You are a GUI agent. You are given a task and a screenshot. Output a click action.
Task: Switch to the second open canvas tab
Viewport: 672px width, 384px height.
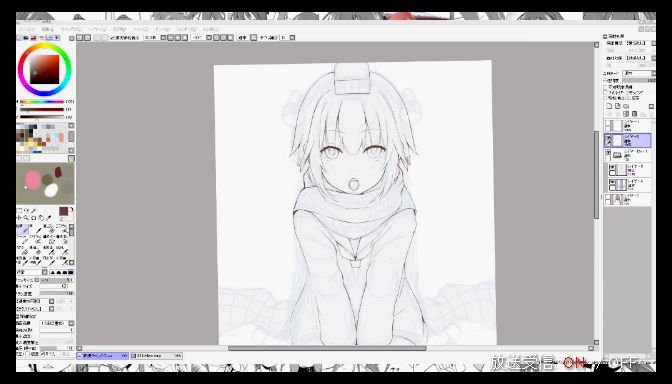156,356
